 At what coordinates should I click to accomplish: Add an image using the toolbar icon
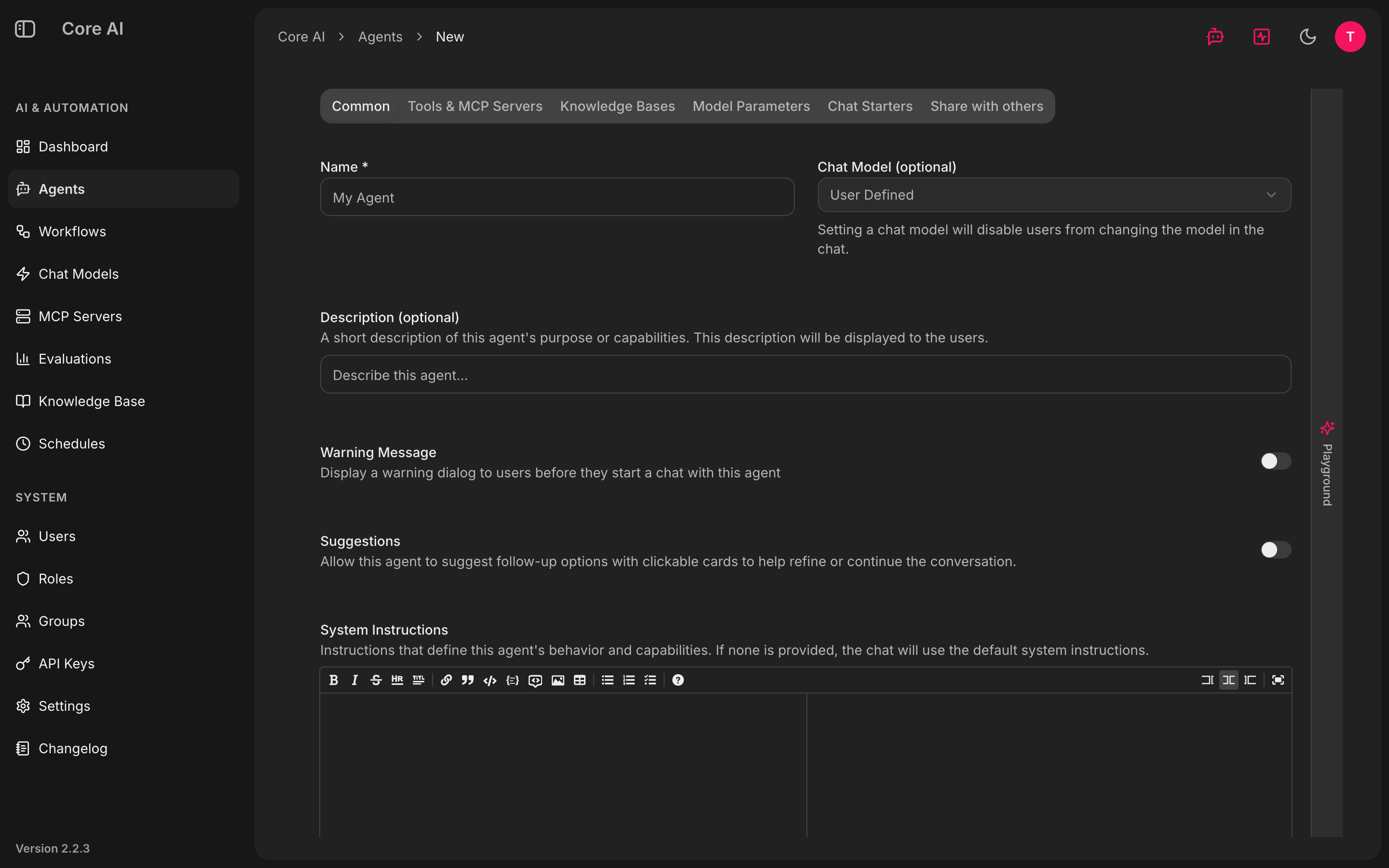558,680
